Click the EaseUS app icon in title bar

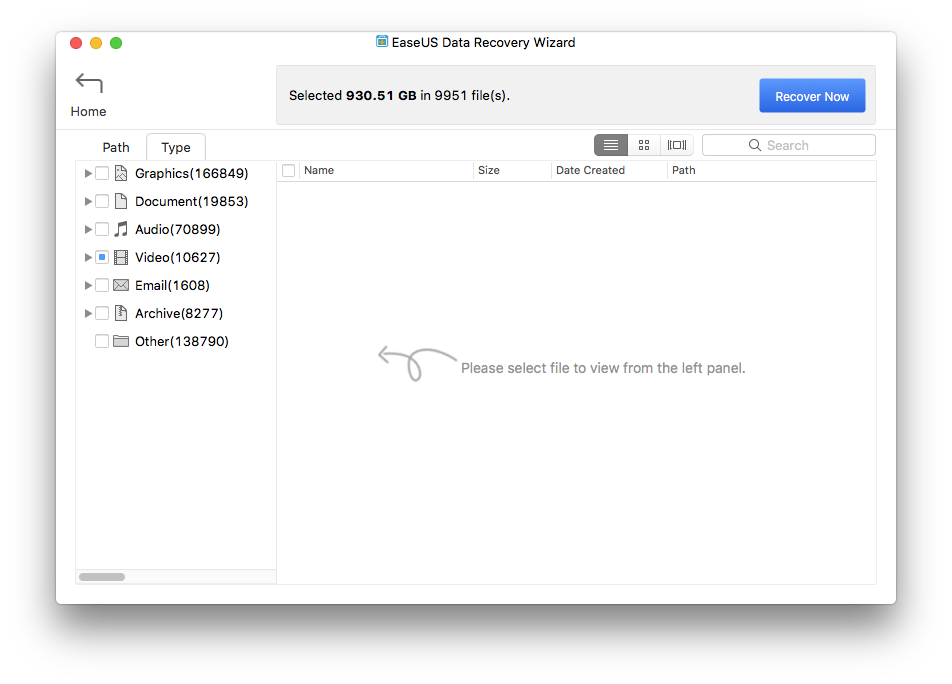point(382,42)
